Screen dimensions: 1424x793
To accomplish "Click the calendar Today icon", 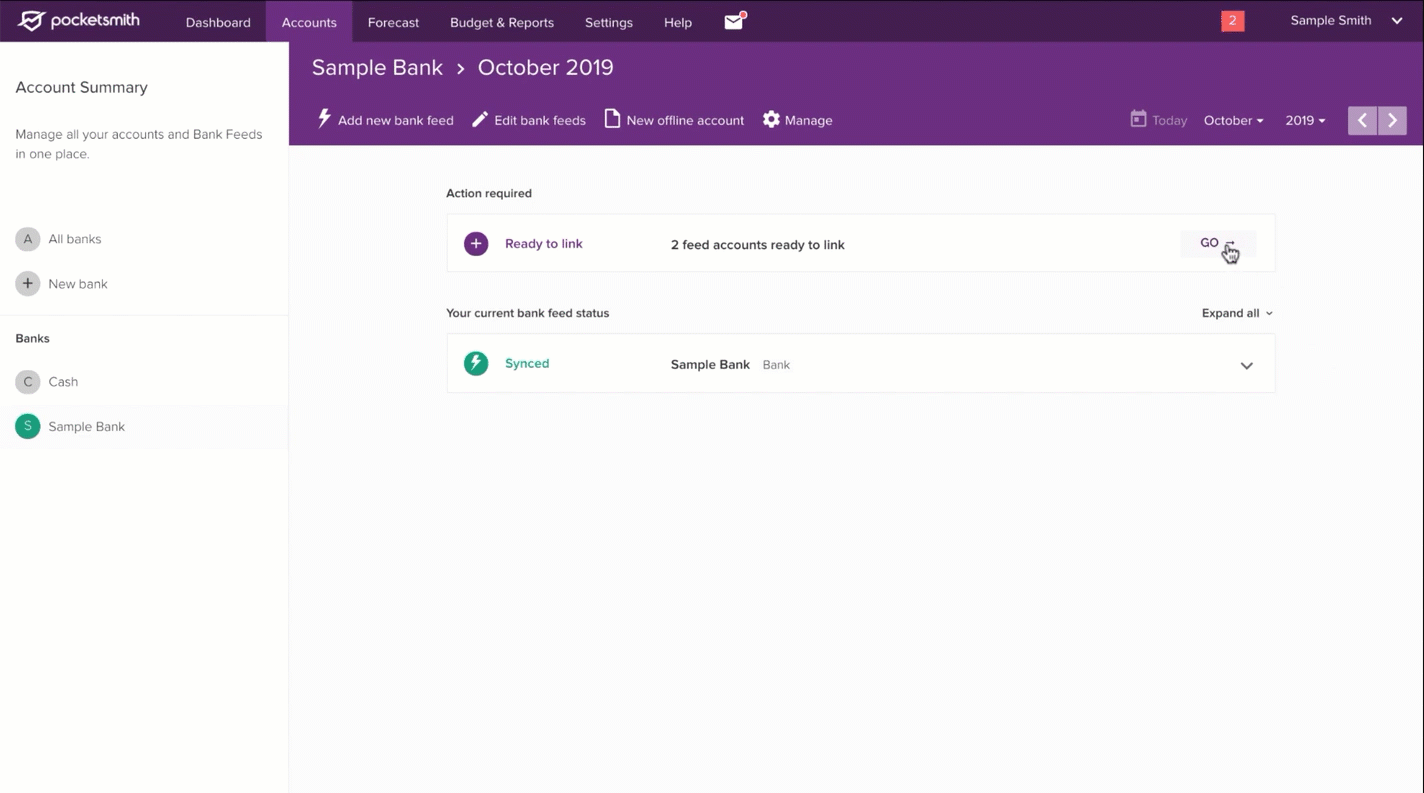I will coord(1138,119).
